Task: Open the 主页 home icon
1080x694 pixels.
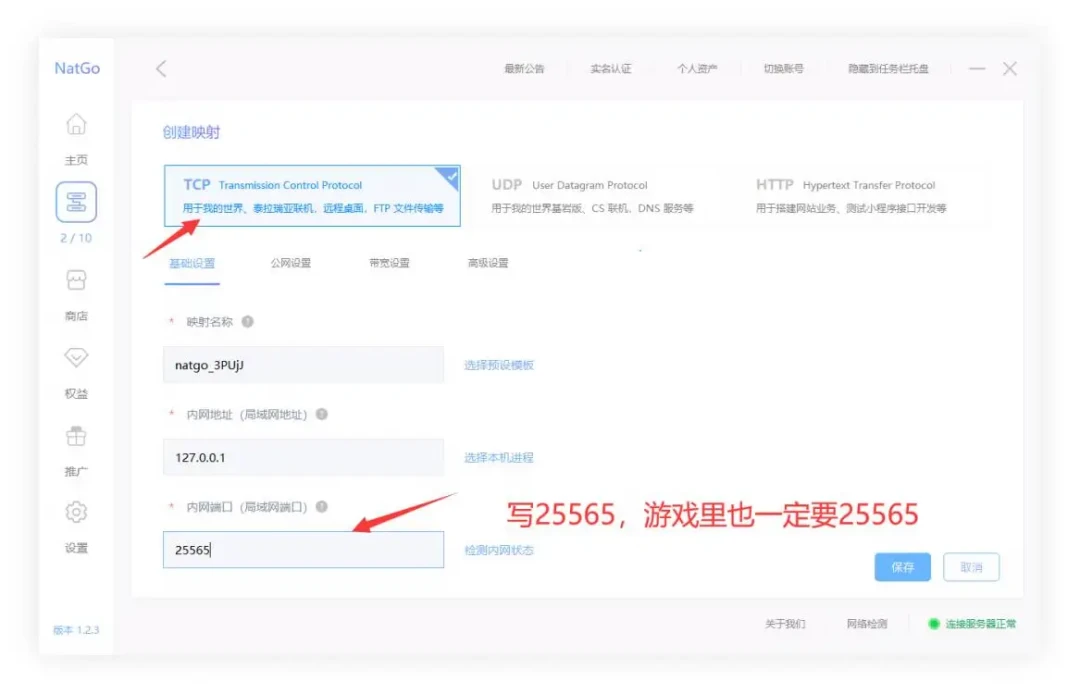Action: [x=76, y=125]
